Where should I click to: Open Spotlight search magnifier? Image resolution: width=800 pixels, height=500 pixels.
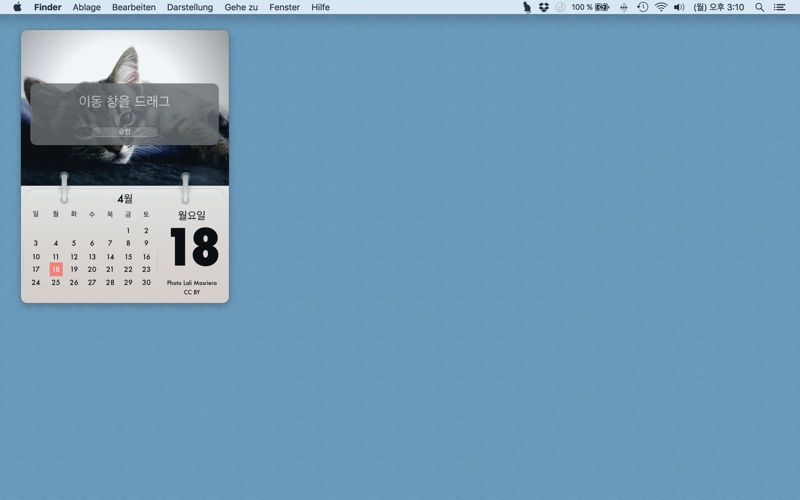[x=759, y=7]
